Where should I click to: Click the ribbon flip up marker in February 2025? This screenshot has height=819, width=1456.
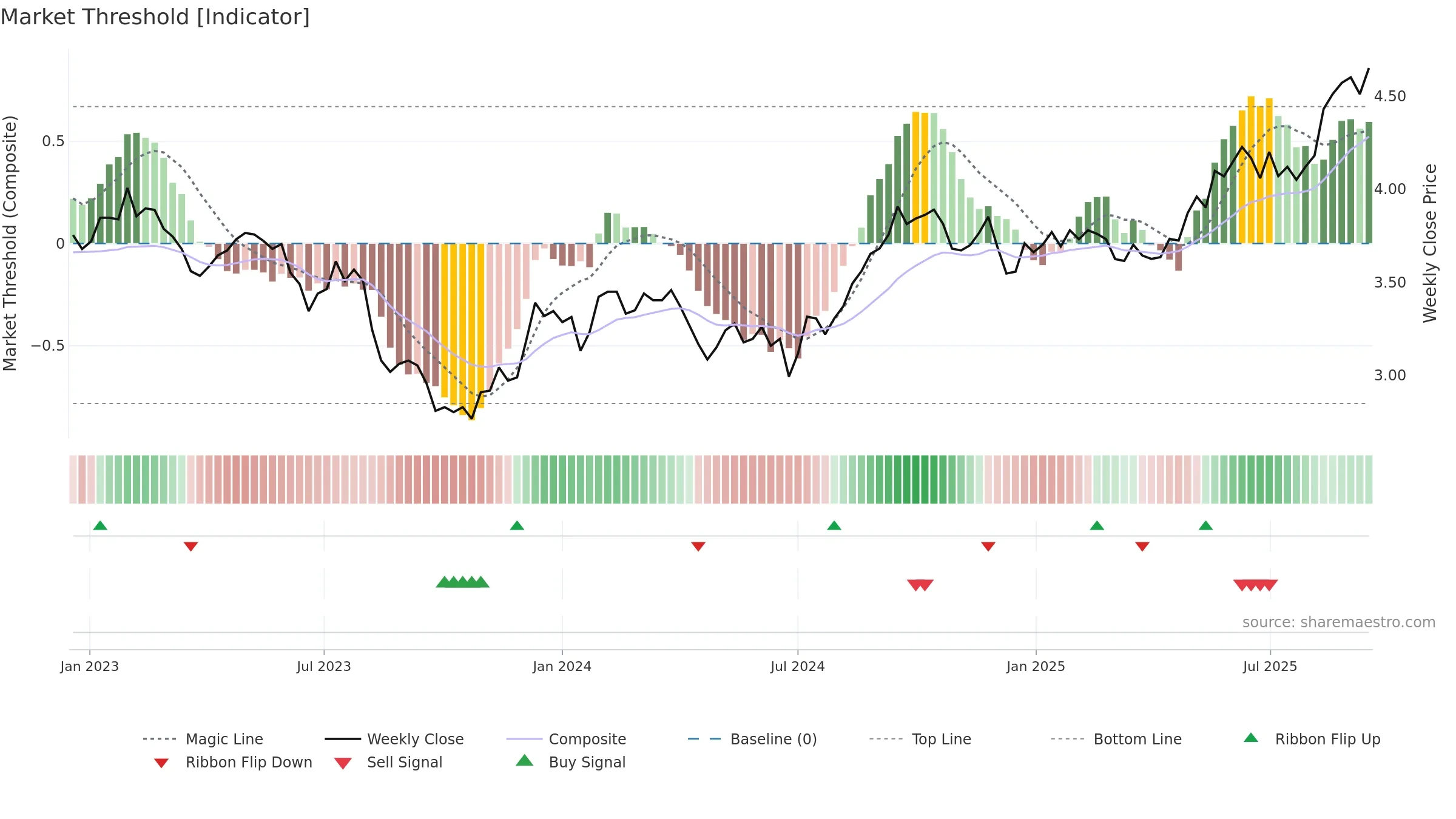point(1097,525)
